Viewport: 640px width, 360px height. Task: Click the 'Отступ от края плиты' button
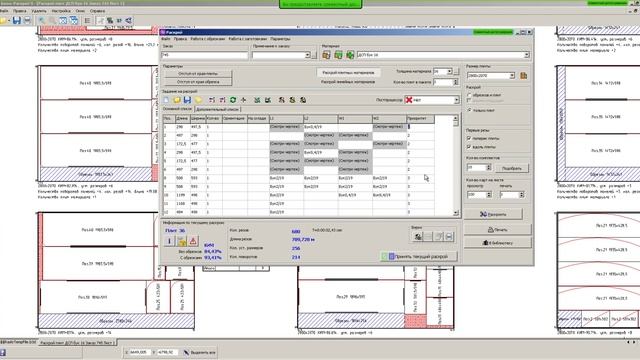pyautogui.click(x=198, y=73)
